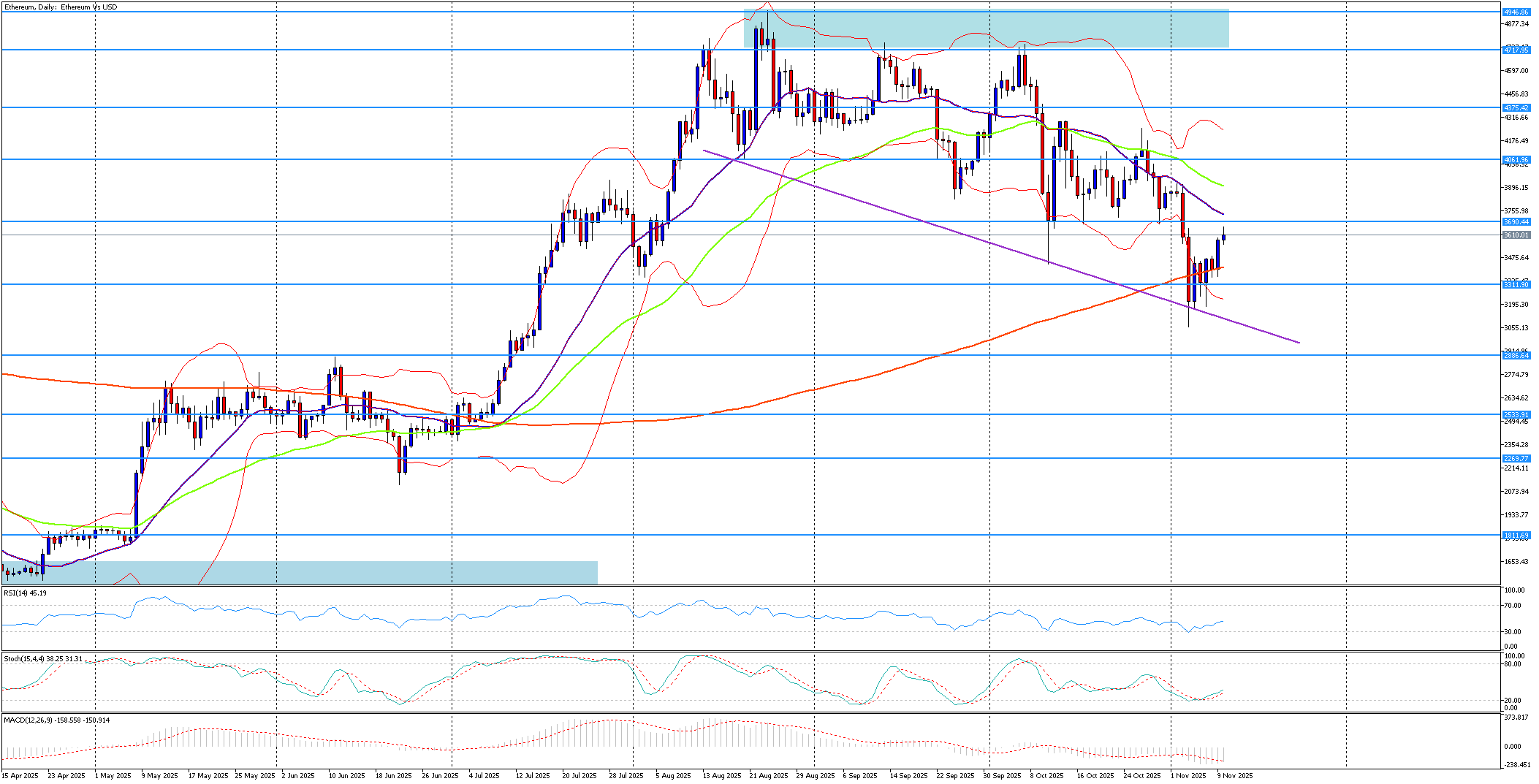The image size is (1539, 784).
Task: Select the "21 Aug 2025" date on time axis
Action: [x=769, y=776]
